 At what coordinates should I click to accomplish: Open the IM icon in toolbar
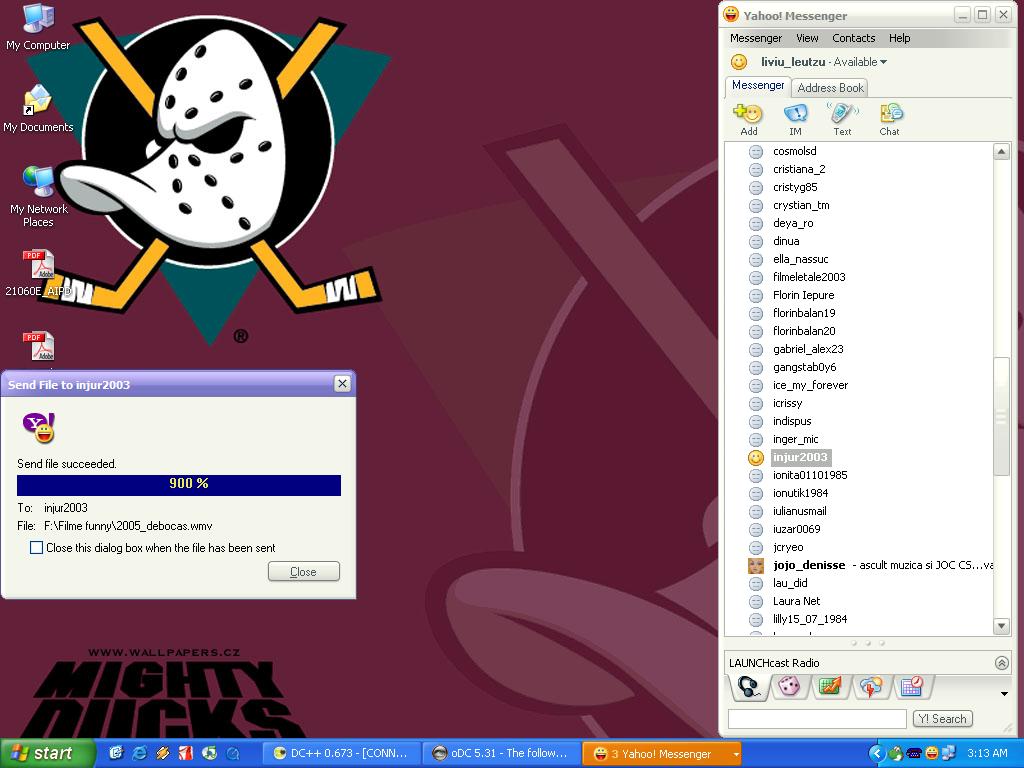click(795, 114)
